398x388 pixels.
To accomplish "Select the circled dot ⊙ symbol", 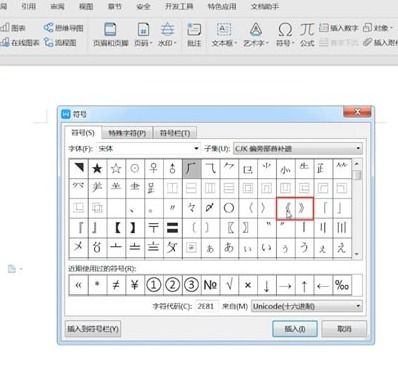I will 135,168.
